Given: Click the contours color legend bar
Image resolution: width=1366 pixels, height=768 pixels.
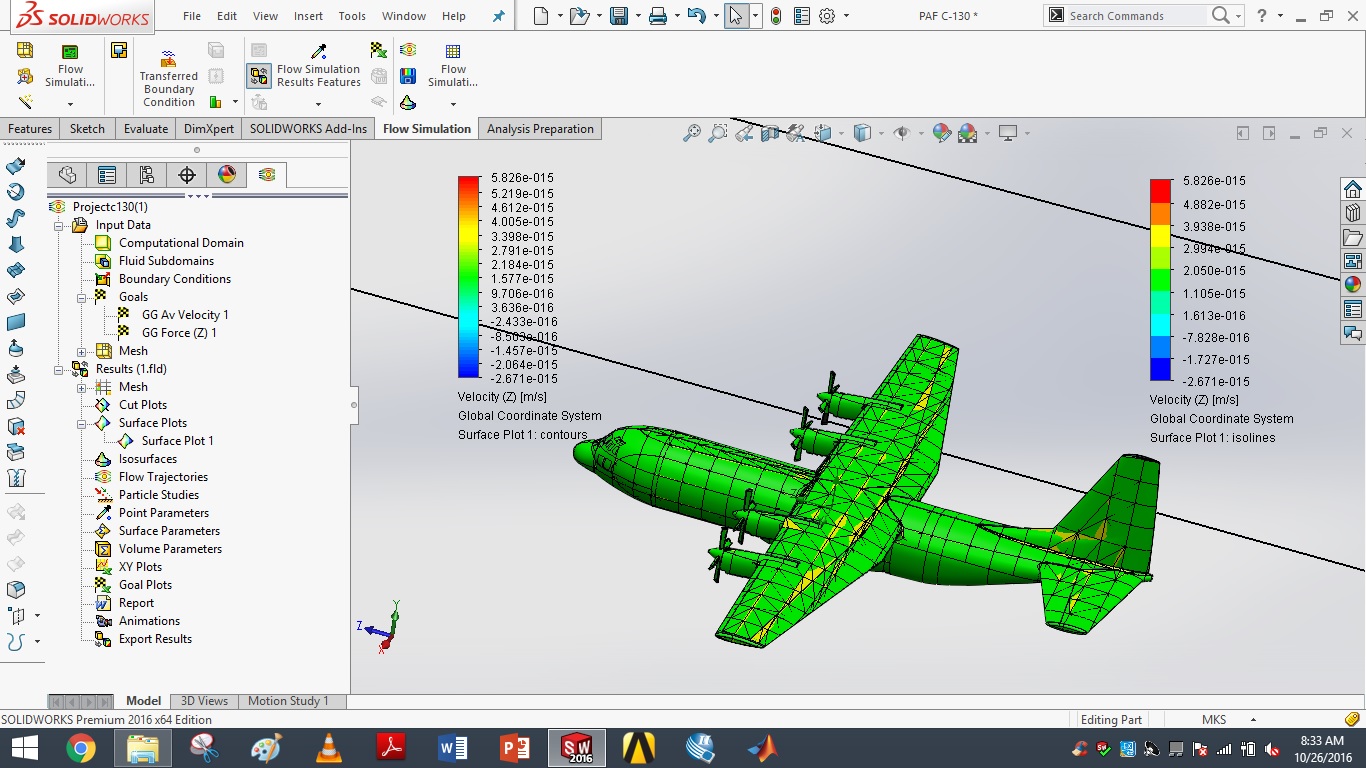Looking at the screenshot, I should 468,277.
